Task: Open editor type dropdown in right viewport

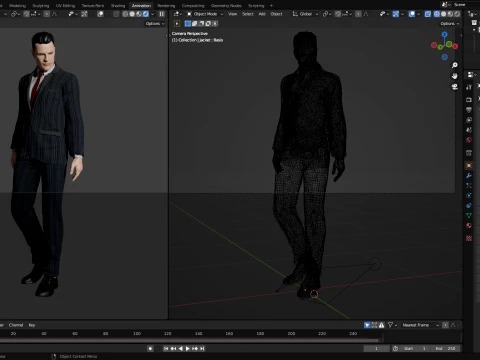Action: pyautogui.click(x=177, y=14)
